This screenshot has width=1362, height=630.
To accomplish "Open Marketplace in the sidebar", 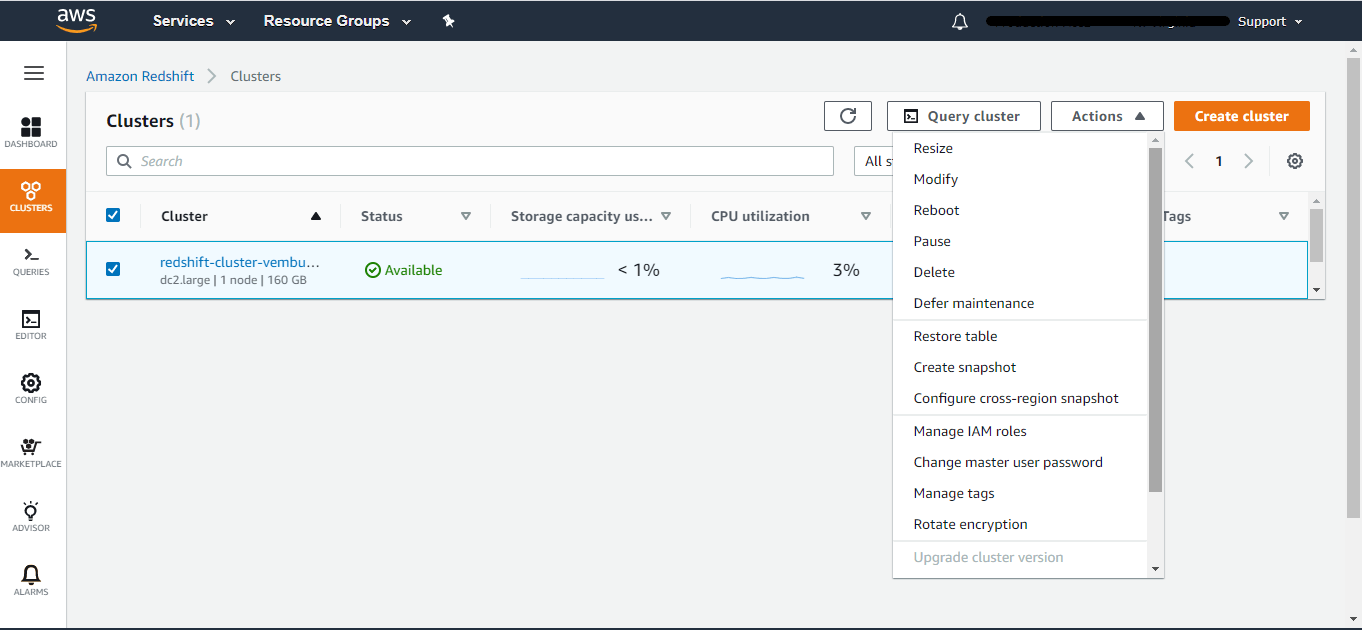I will tap(31, 454).
